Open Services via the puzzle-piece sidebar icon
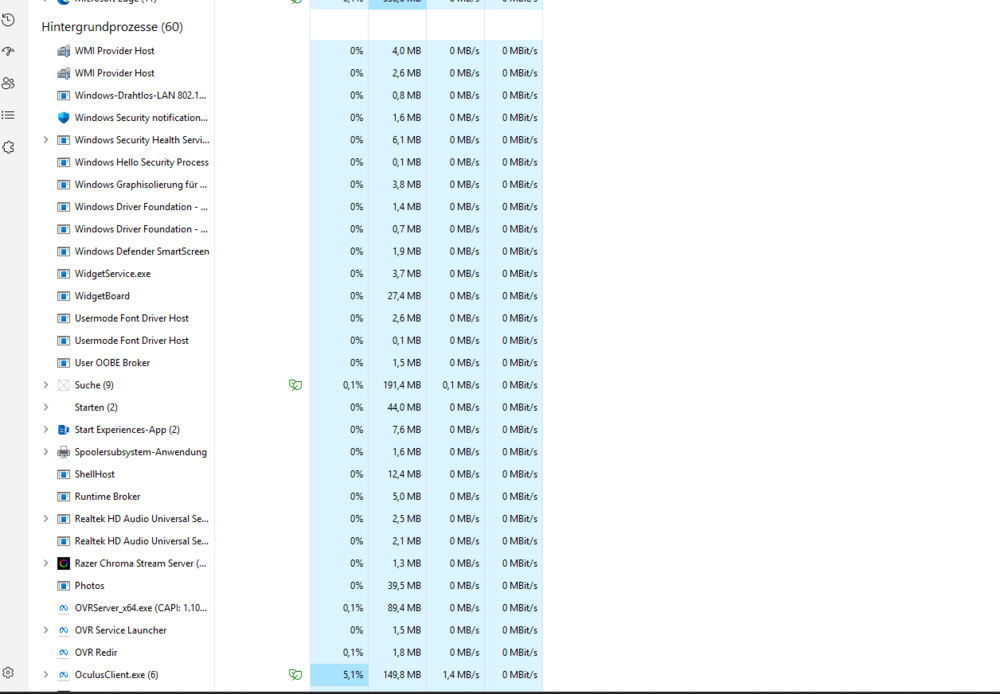The width and height of the screenshot is (1000, 694). pos(8,147)
